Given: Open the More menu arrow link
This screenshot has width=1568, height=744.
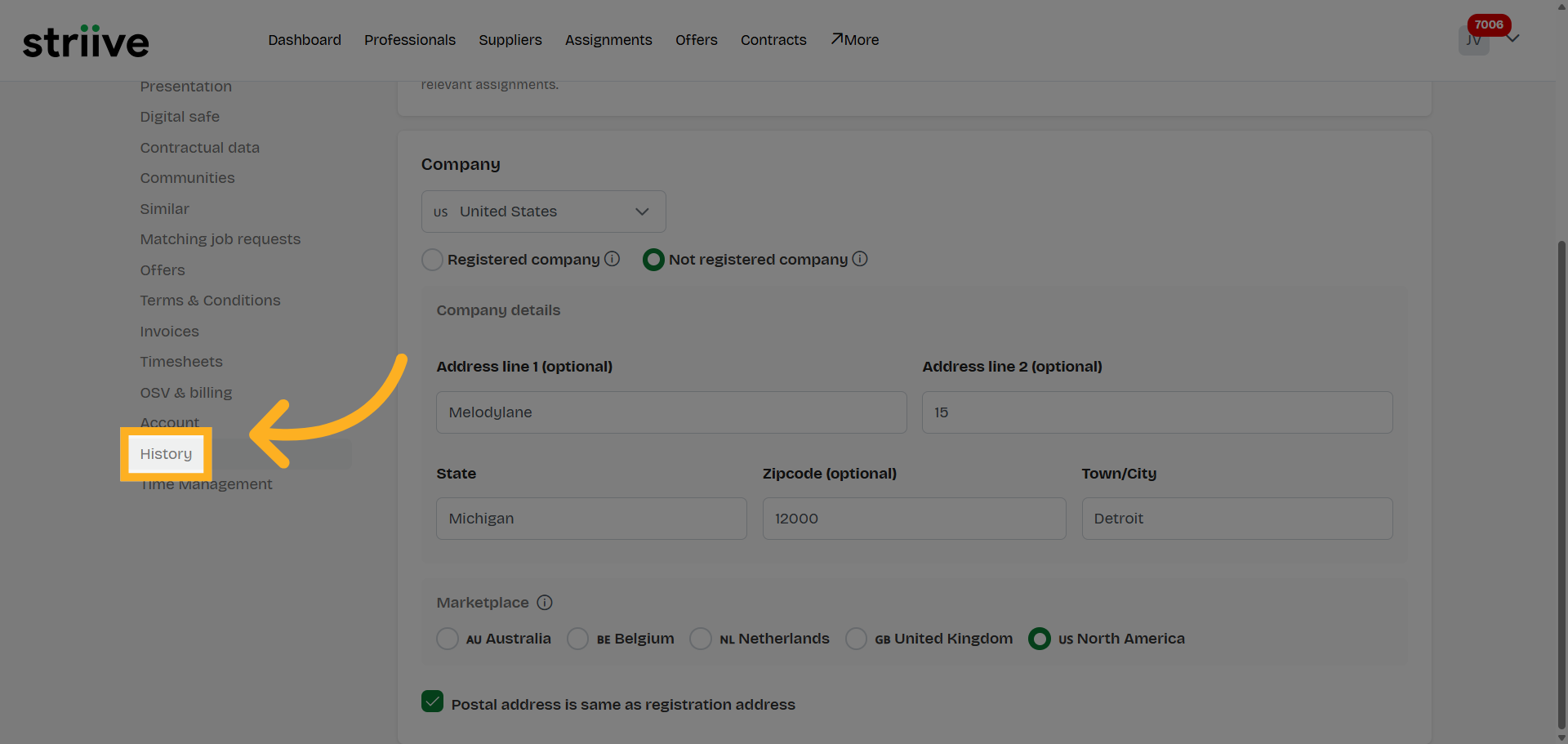Looking at the screenshot, I should [855, 40].
